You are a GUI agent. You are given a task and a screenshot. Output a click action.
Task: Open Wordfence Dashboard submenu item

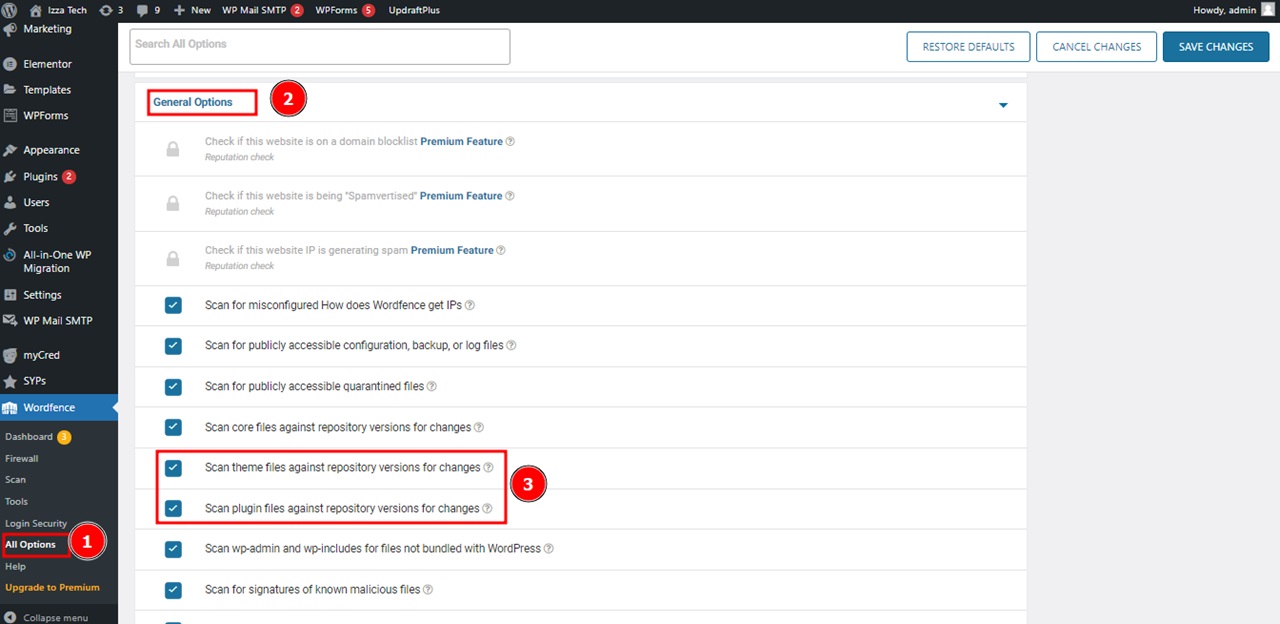tap(29, 437)
